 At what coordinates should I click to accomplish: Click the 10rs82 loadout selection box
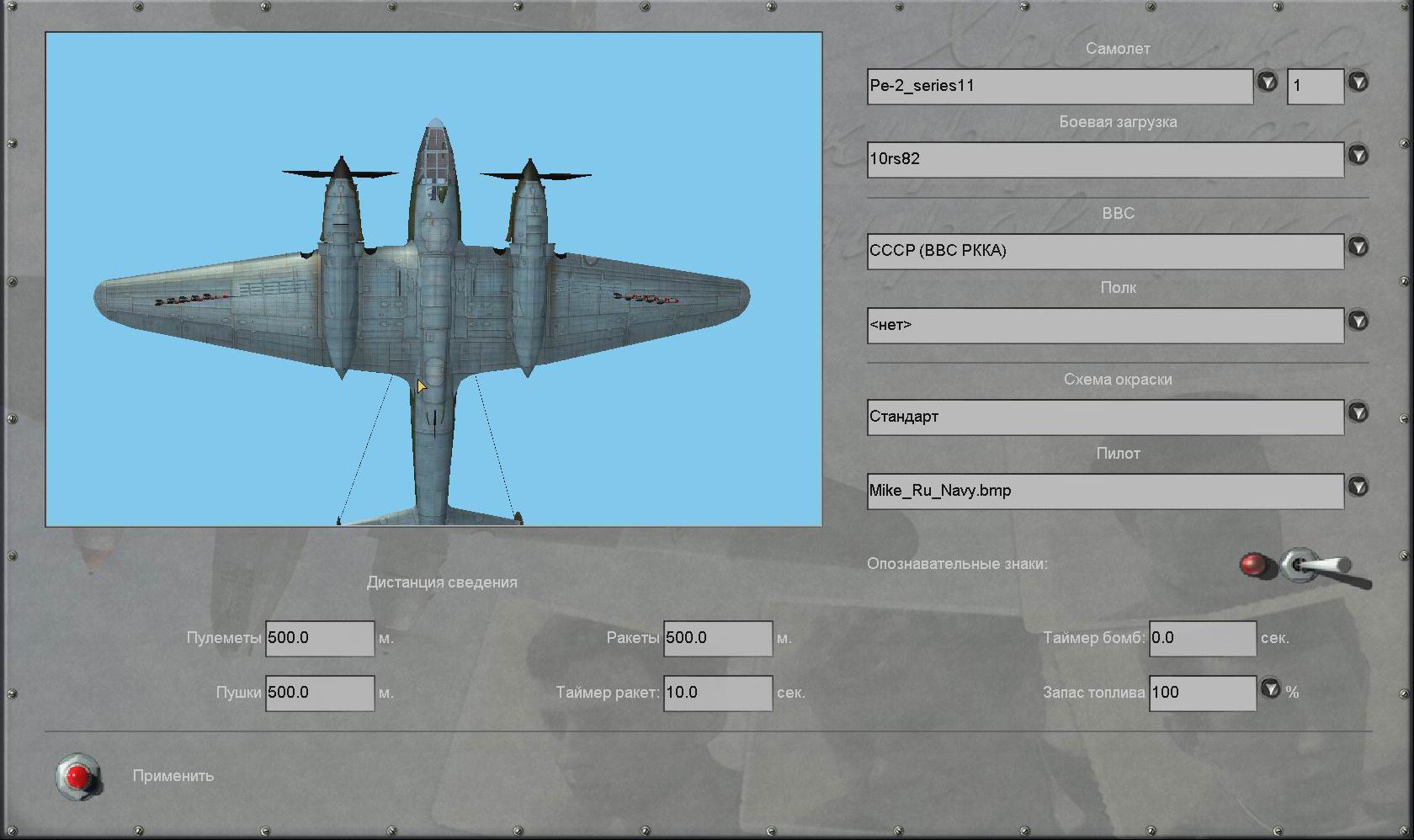pyautogui.click(x=1104, y=159)
